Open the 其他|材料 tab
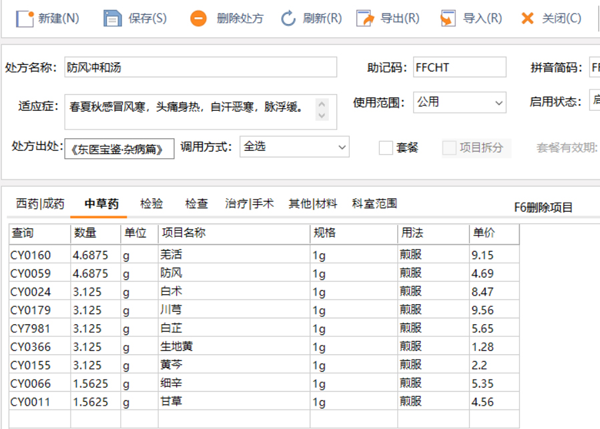Viewport: 600px width, 429px height. coord(313,204)
